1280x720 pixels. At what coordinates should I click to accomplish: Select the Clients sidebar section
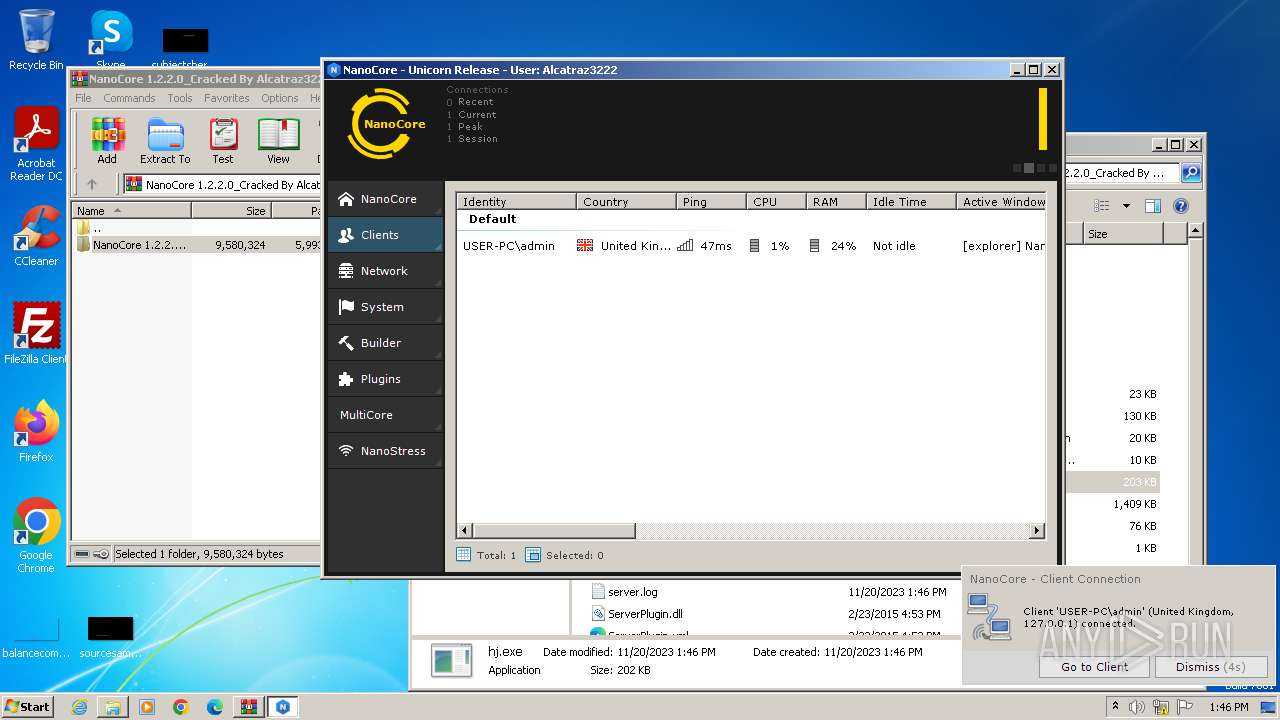[x=385, y=235]
